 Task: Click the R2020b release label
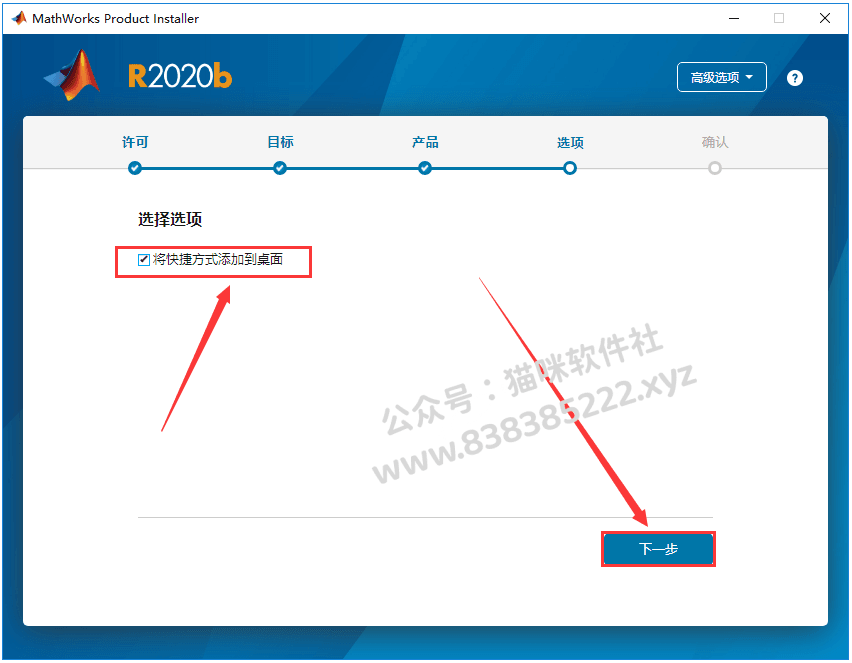(x=180, y=76)
